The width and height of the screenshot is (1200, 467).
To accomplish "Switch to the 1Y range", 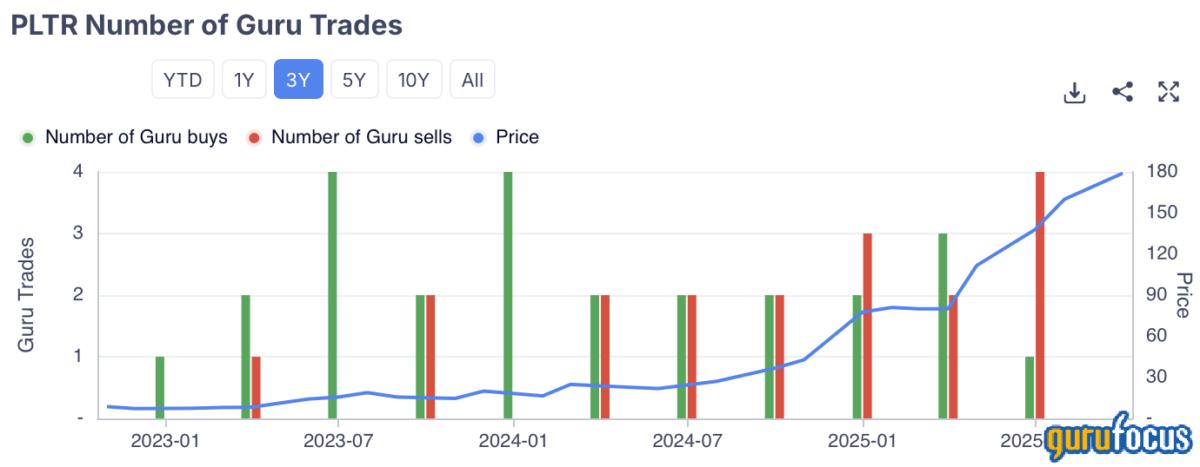I will [243, 80].
